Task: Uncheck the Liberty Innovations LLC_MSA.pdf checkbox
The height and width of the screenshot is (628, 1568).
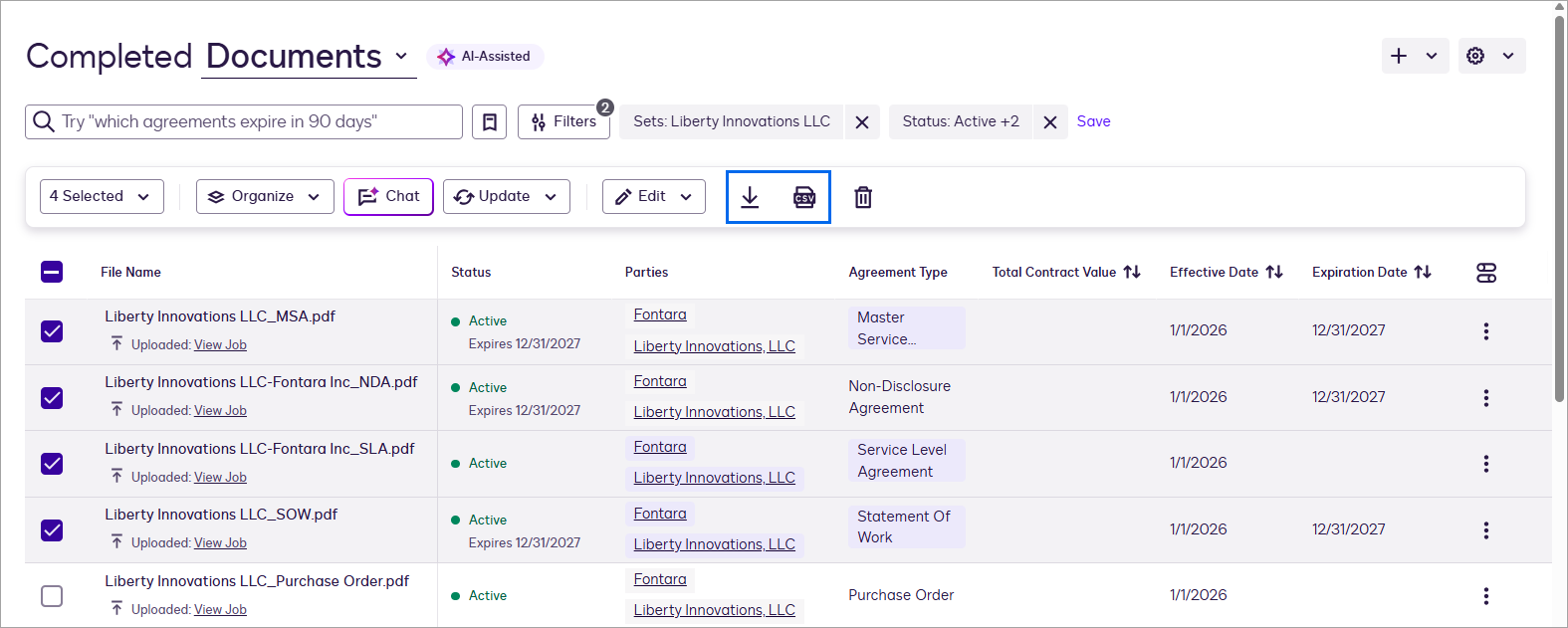Action: click(52, 331)
